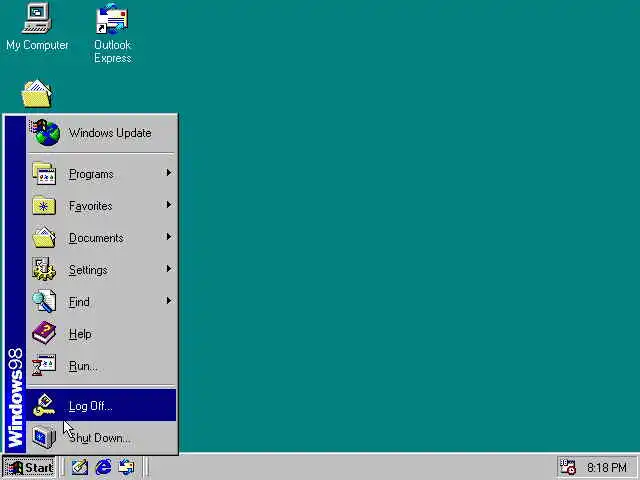Click the Start button
This screenshot has height=480, width=640.
tap(29, 467)
